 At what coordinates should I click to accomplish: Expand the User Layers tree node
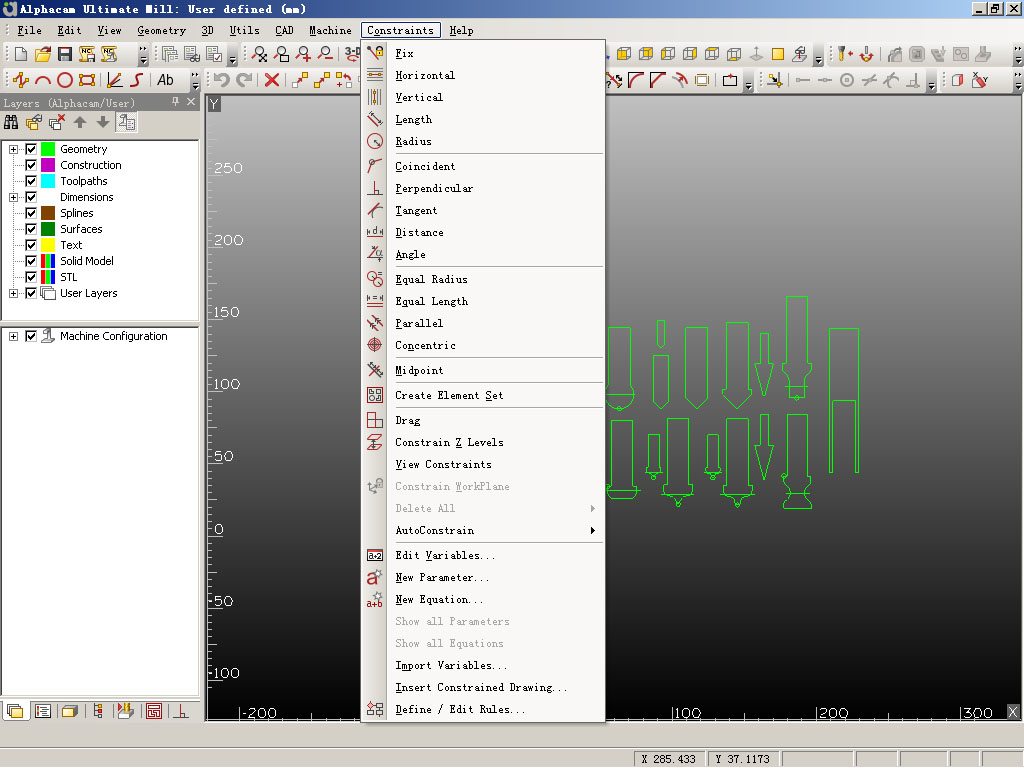click(13, 293)
